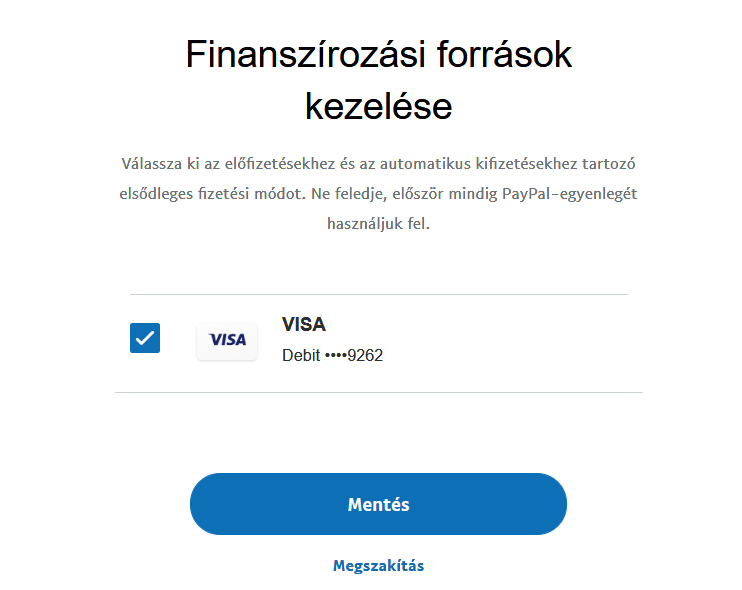Image resolution: width=742 pixels, height=590 pixels.
Task: Click the word "kezelése" in the title
Action: 378,106
